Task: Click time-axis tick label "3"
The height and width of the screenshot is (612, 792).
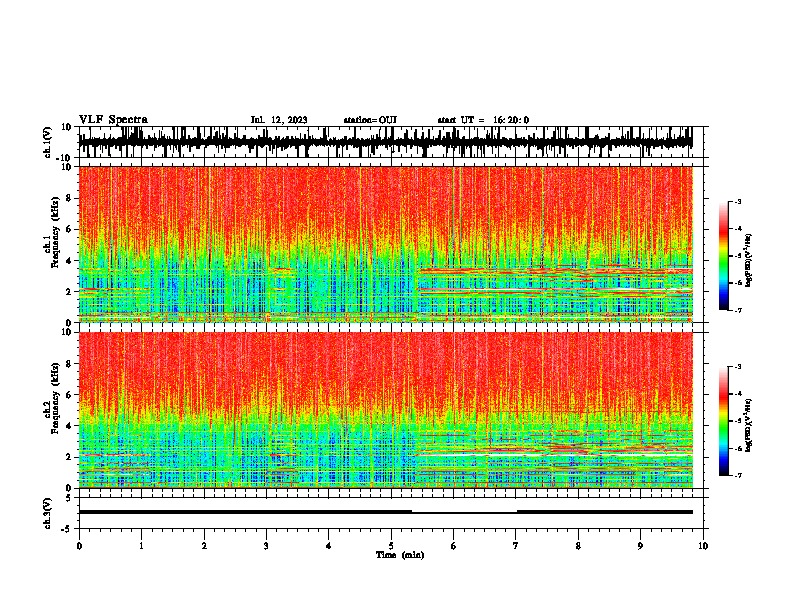Action: [x=266, y=546]
